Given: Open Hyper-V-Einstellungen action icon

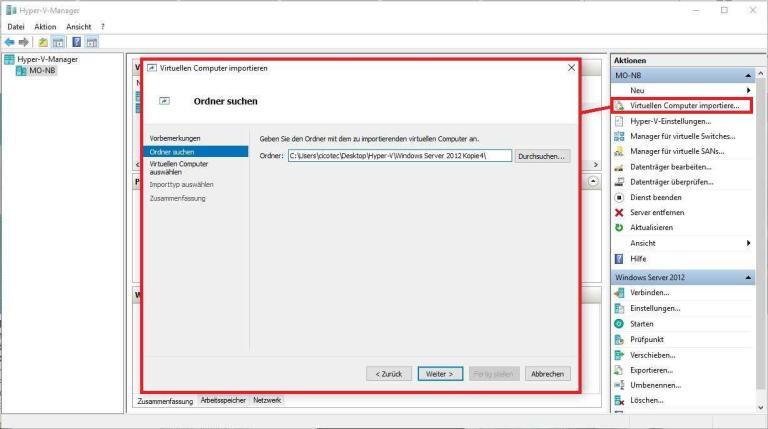Looking at the screenshot, I should 620,121.
